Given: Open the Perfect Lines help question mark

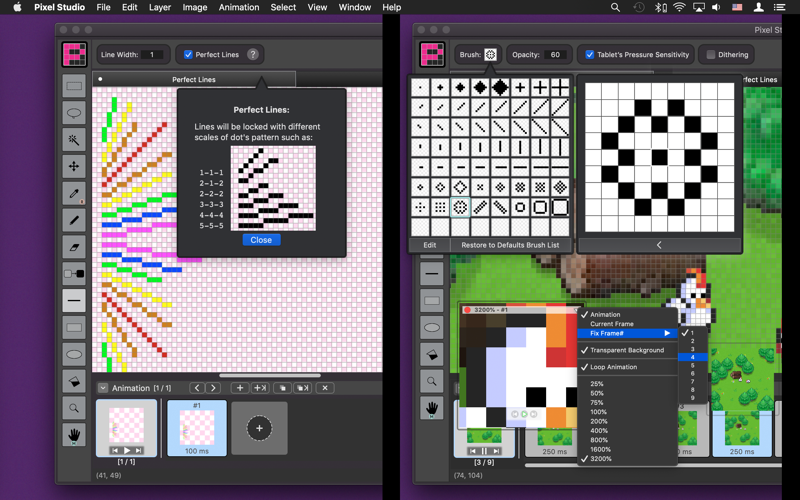Looking at the screenshot, I should point(253,55).
